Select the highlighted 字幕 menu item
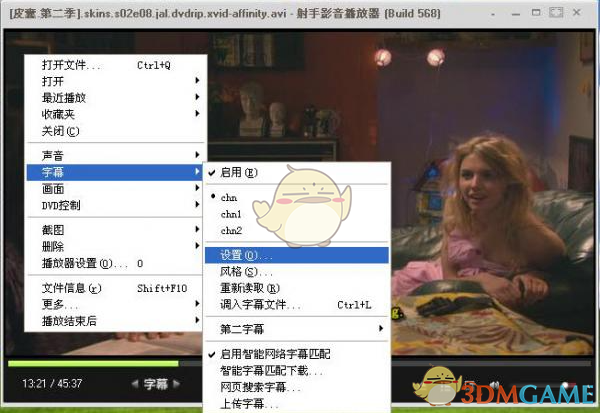 (x=115, y=172)
